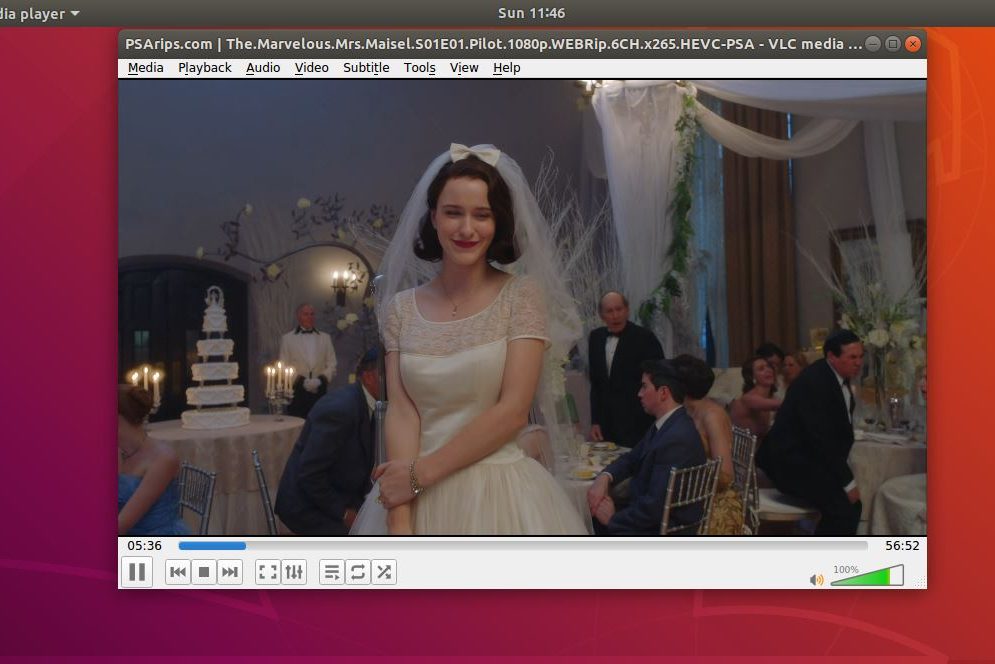The image size is (995, 664).
Task: Click the total duration 56:52 label
Action: [902, 546]
